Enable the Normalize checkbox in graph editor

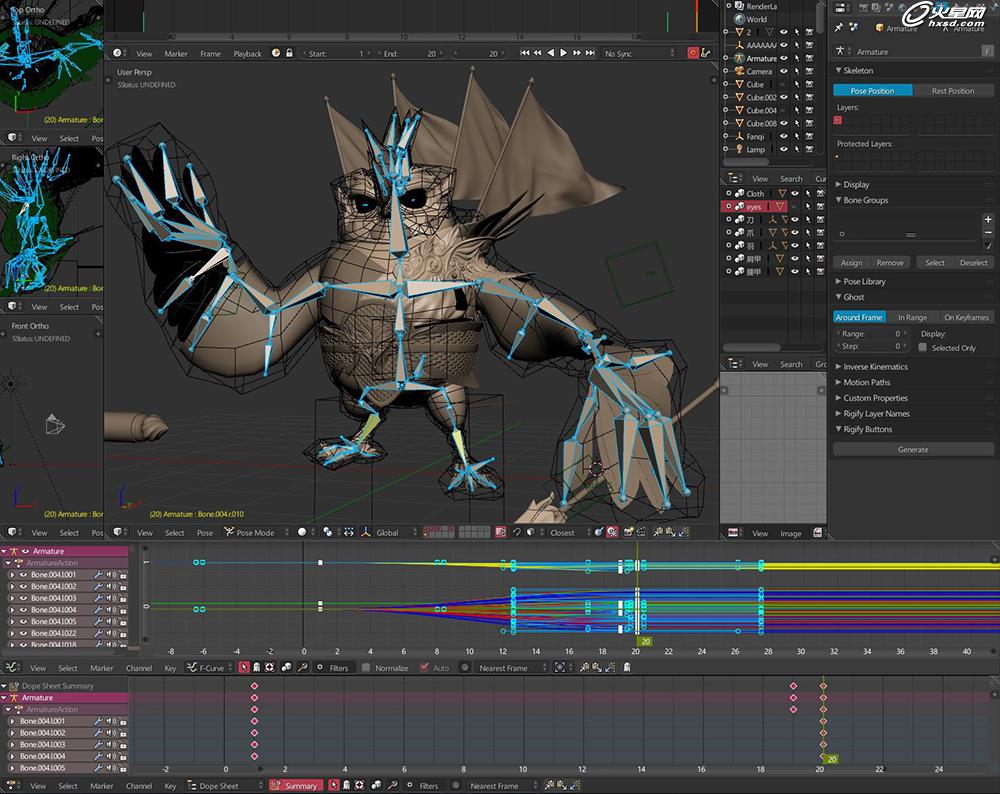coord(366,668)
